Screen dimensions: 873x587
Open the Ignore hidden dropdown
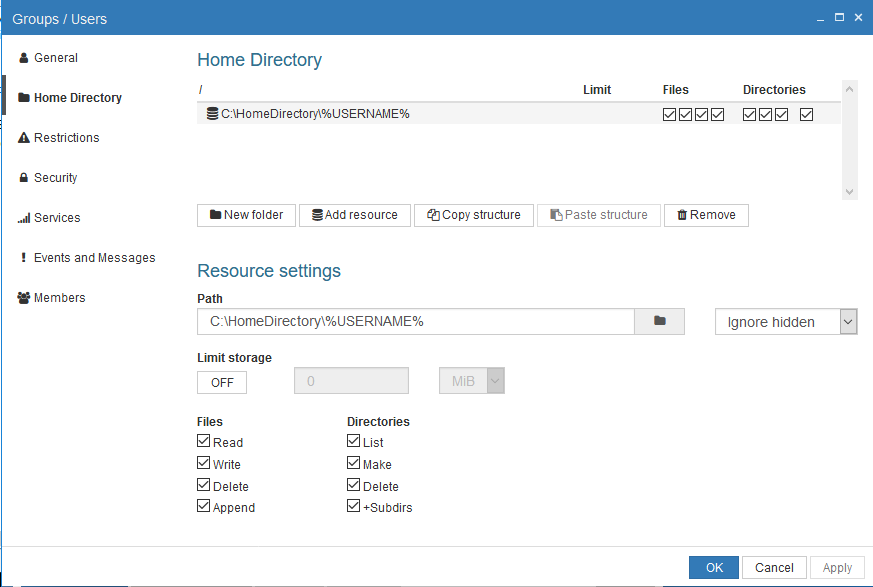pos(786,322)
